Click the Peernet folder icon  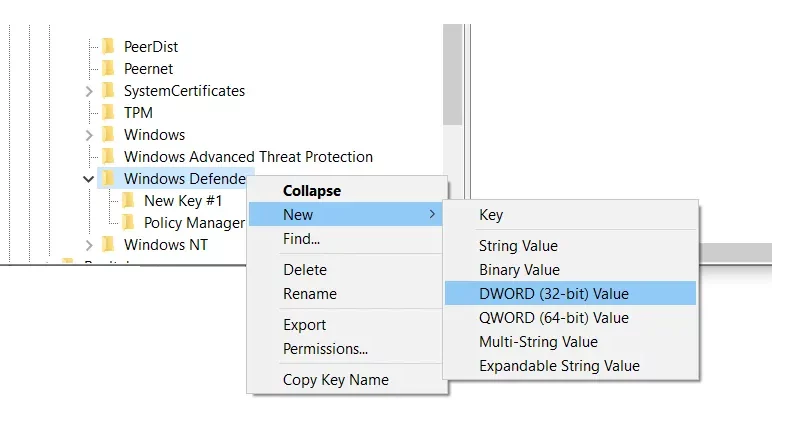[108, 68]
